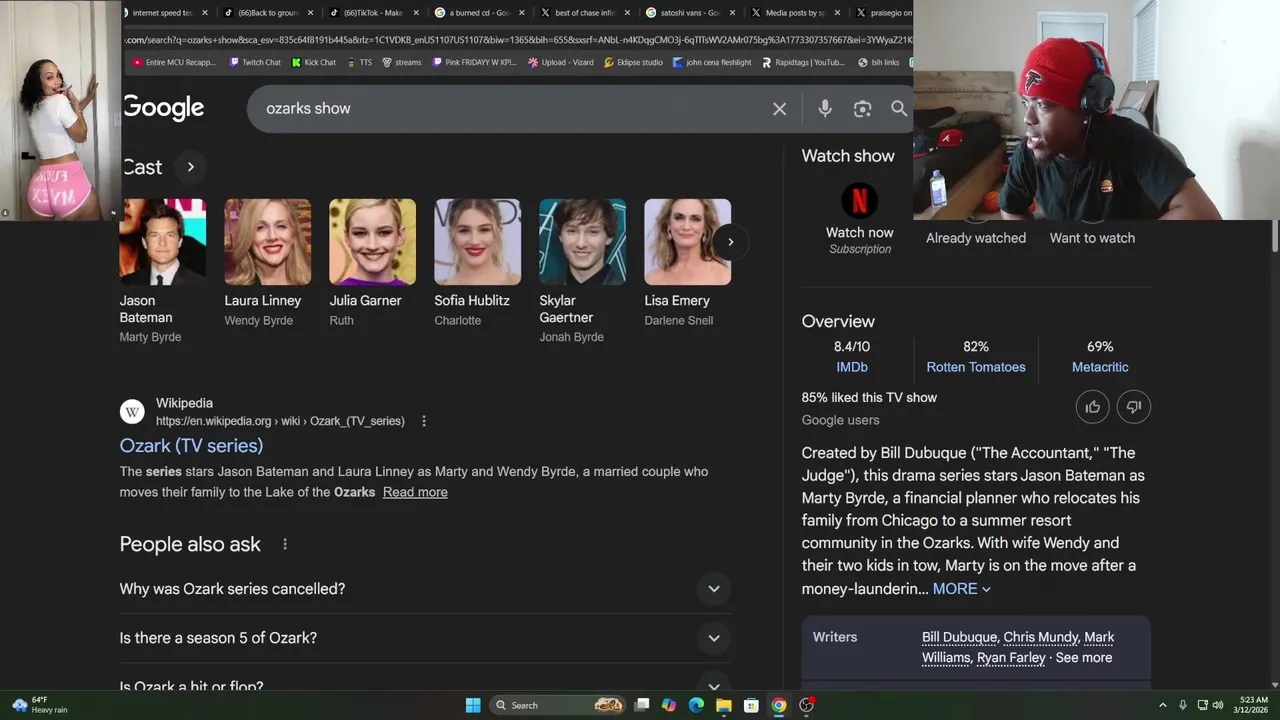Close the 'satoshi vans' tab
1280x720 pixels.
point(732,13)
